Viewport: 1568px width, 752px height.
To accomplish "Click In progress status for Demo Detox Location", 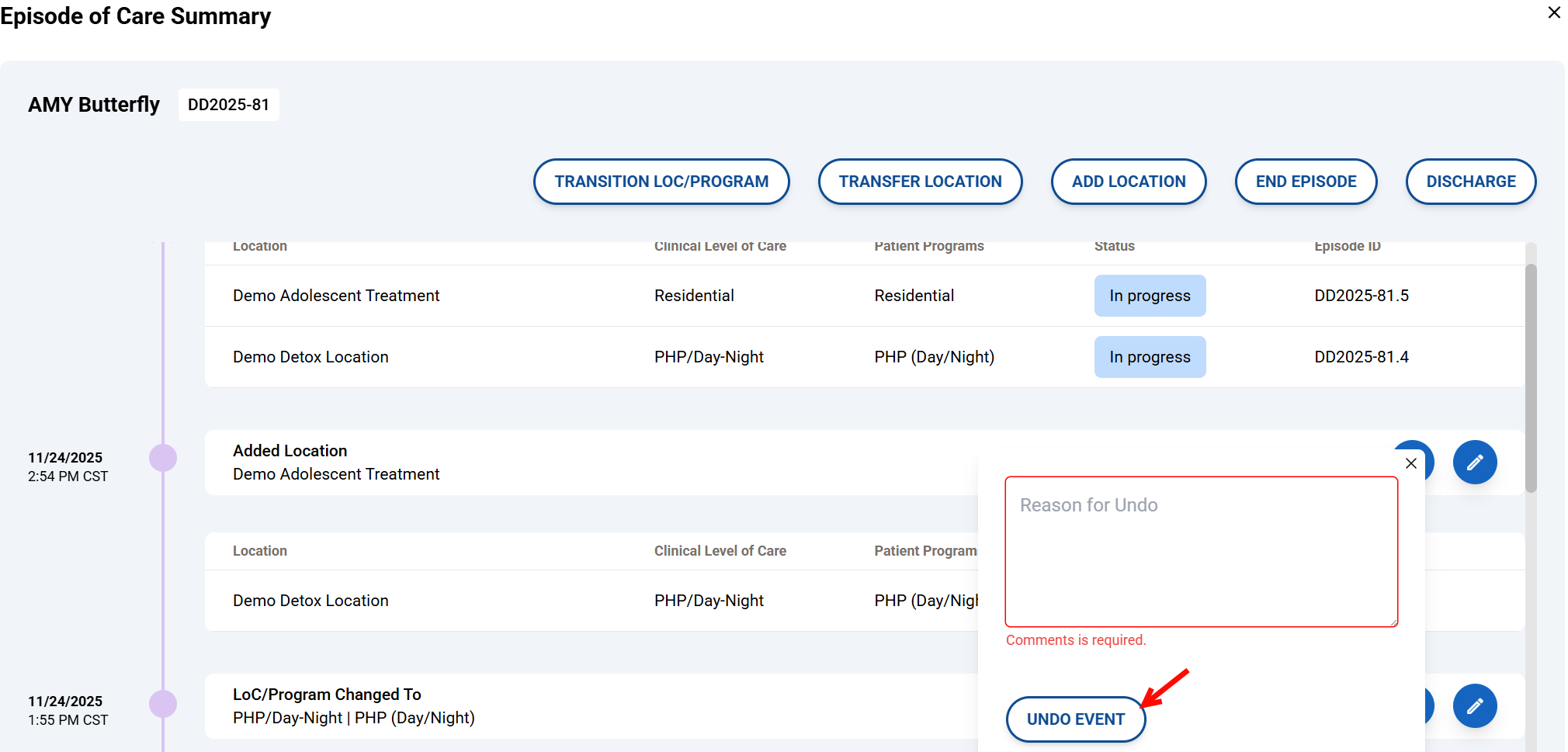I will (x=1150, y=357).
